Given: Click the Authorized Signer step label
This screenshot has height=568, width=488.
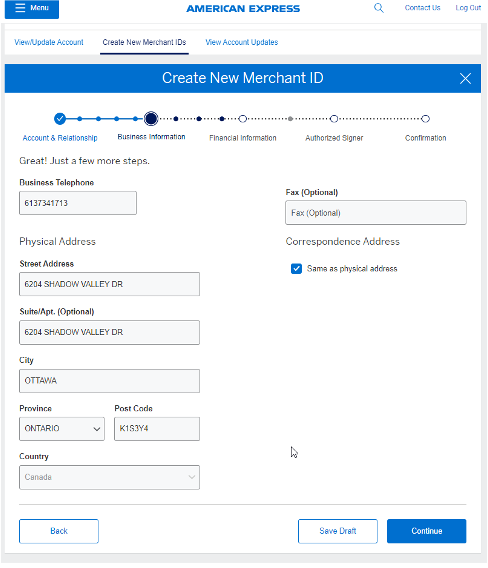Looking at the screenshot, I should pos(334,138).
